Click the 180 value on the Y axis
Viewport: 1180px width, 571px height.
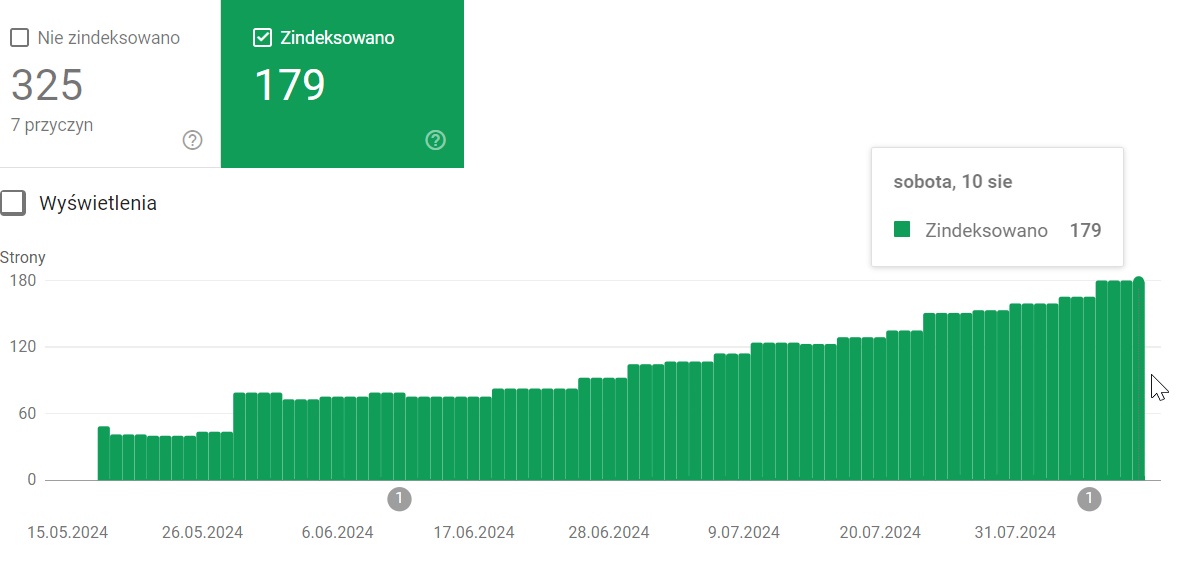(24, 280)
